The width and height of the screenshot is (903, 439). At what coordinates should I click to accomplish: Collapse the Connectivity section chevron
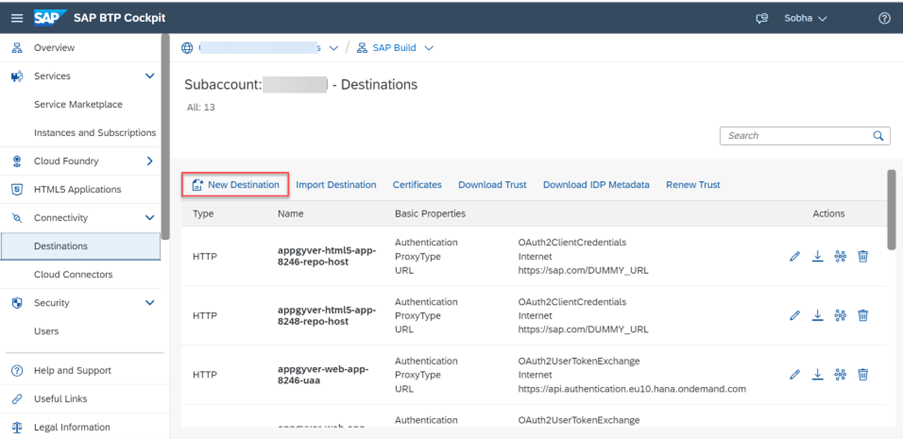[x=150, y=218]
